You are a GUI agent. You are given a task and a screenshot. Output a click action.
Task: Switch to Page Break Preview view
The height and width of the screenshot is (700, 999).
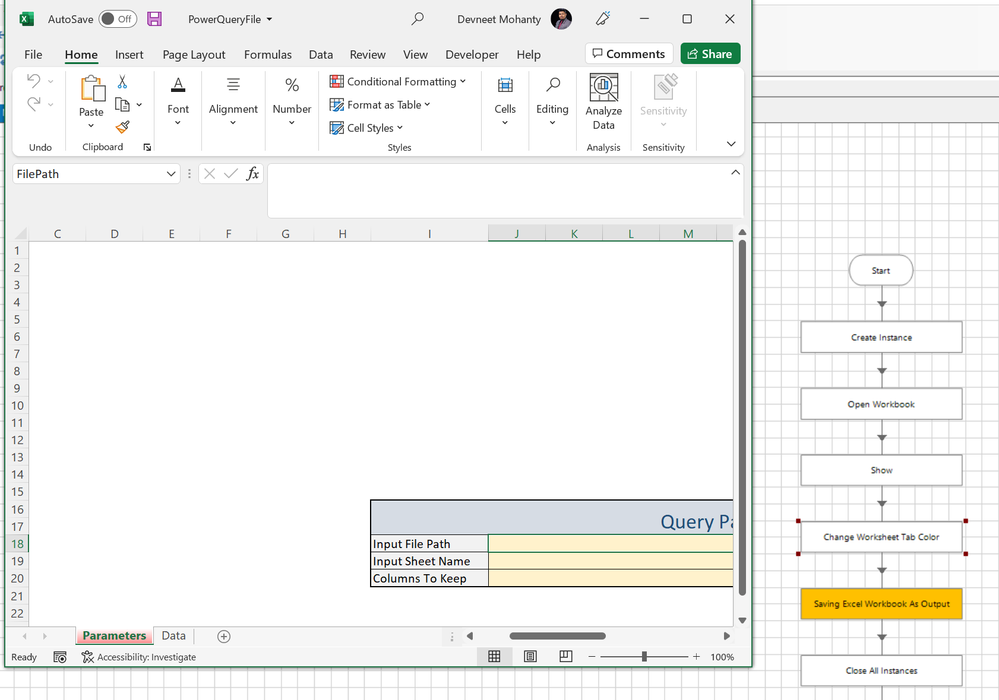(x=566, y=657)
